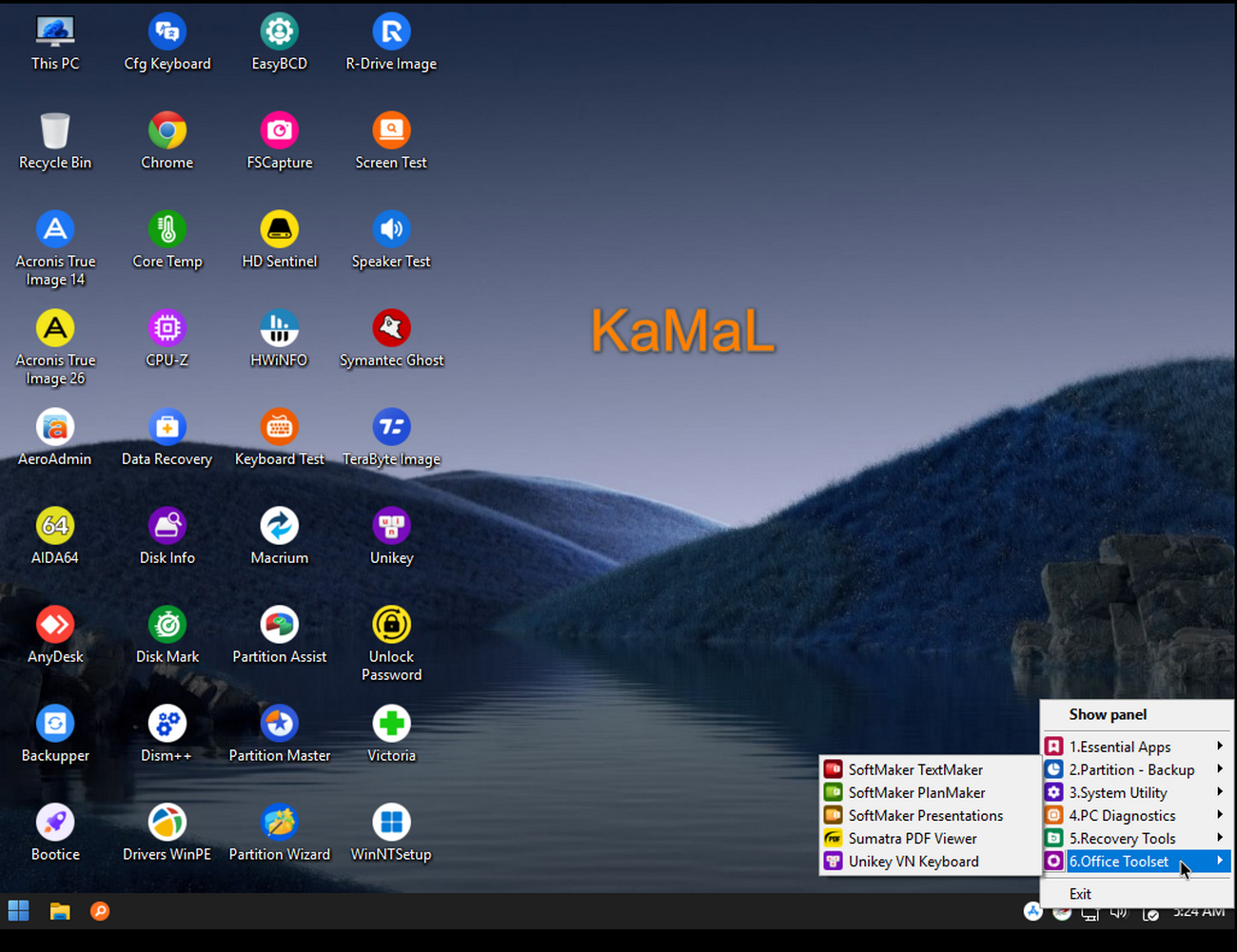
Task: Click the Partition Assist icon
Action: tap(280, 637)
